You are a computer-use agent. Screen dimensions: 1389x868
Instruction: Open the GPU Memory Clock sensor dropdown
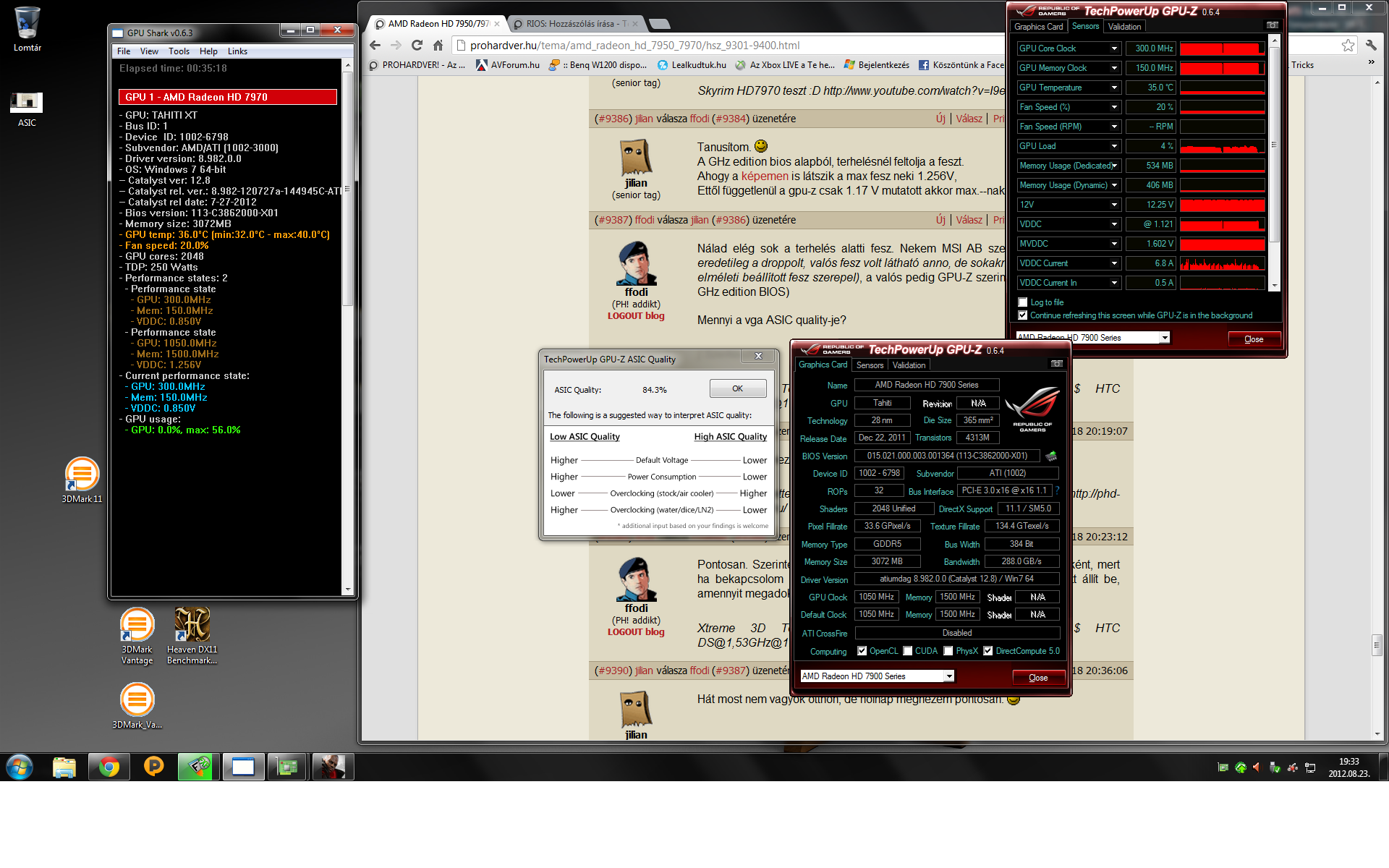click(1113, 68)
